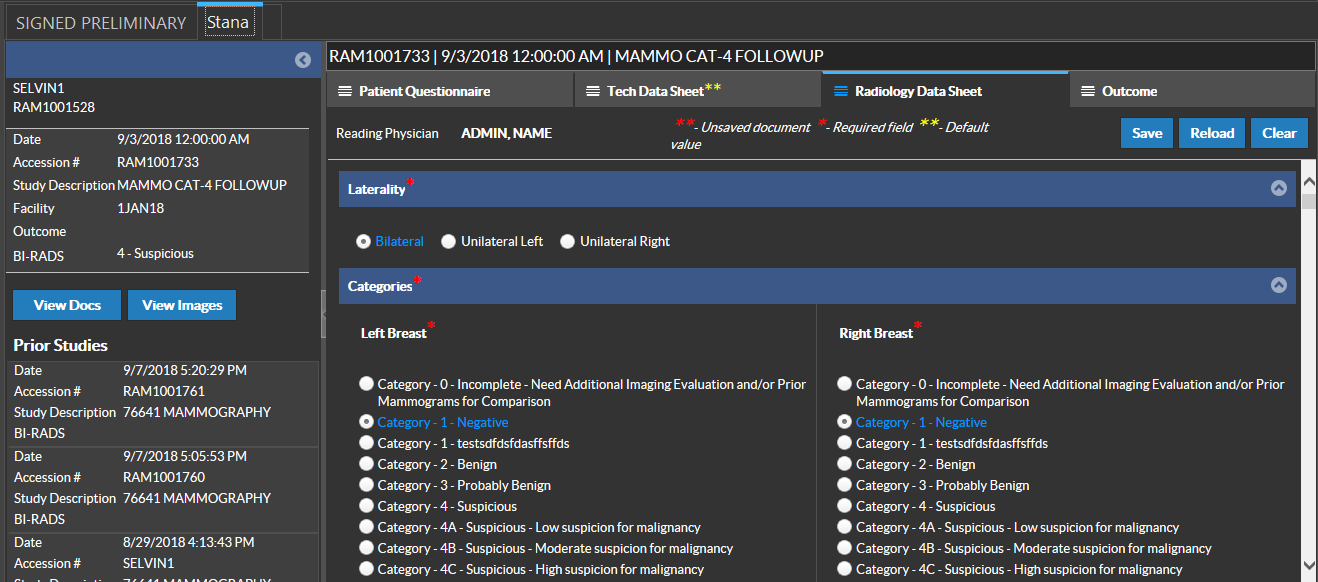The height and width of the screenshot is (582, 1318).
Task: Click the vertical splitter handle between panels
Action: (x=323, y=314)
